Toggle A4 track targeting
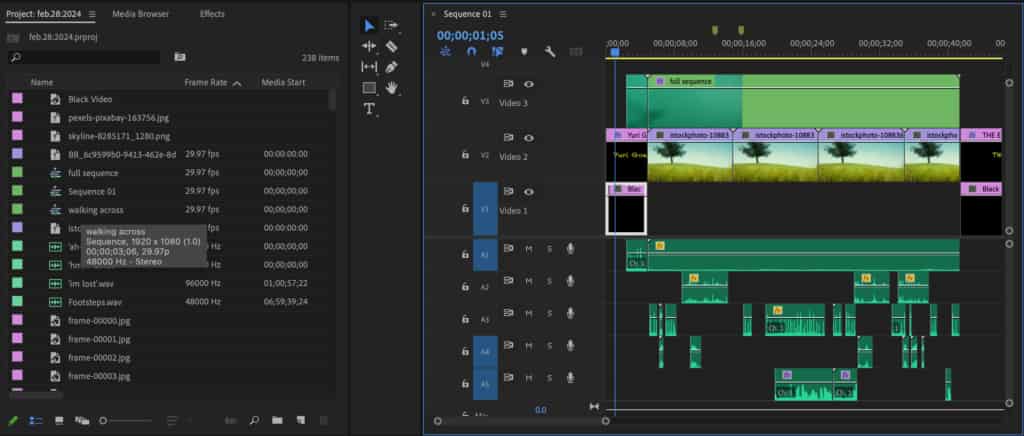Image resolution: width=1024 pixels, height=436 pixels. click(485, 352)
